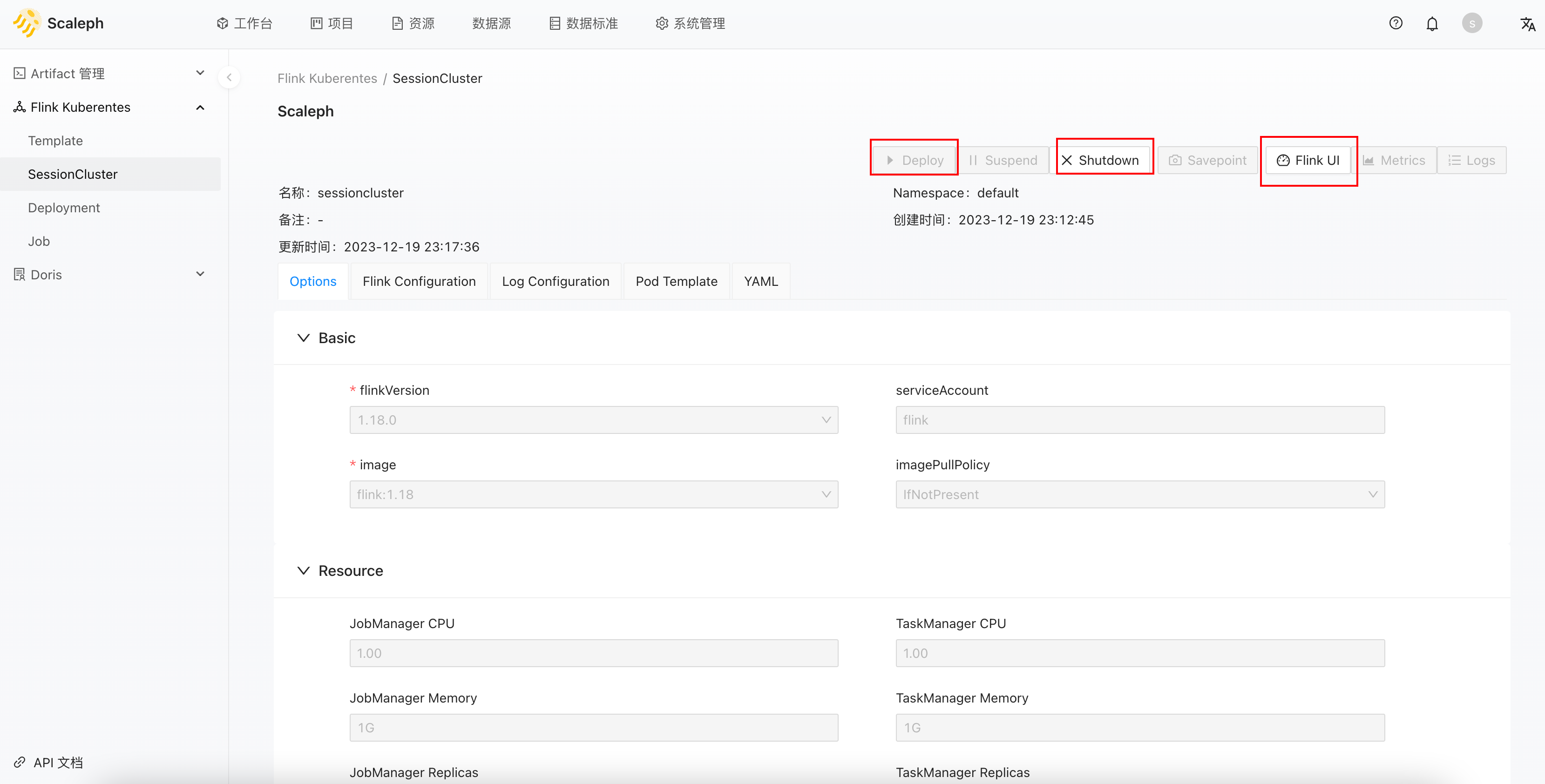Open the image dropdown
Viewport: 1545px width, 784px height.
[594, 494]
